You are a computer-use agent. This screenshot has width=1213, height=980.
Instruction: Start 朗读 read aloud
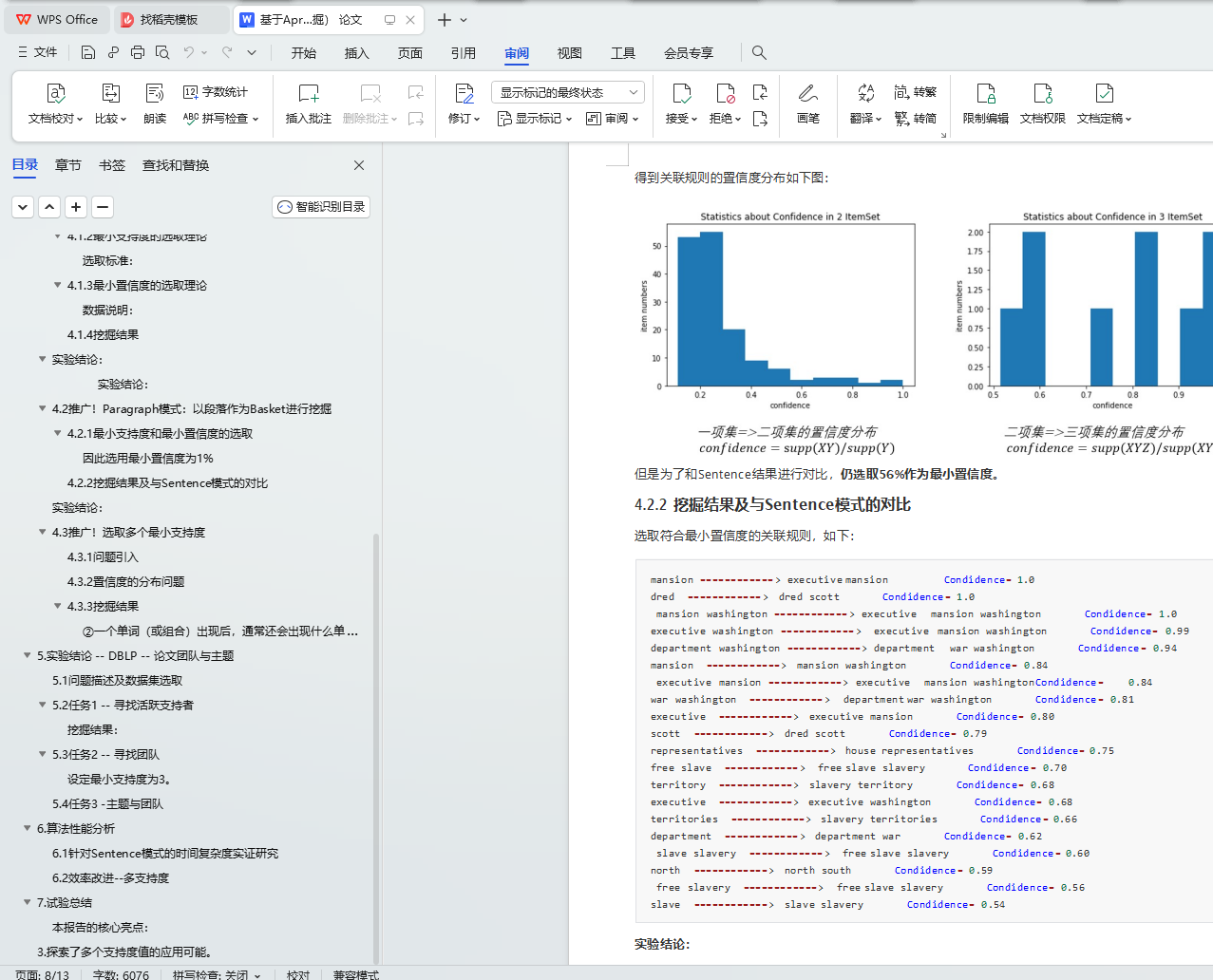155,104
